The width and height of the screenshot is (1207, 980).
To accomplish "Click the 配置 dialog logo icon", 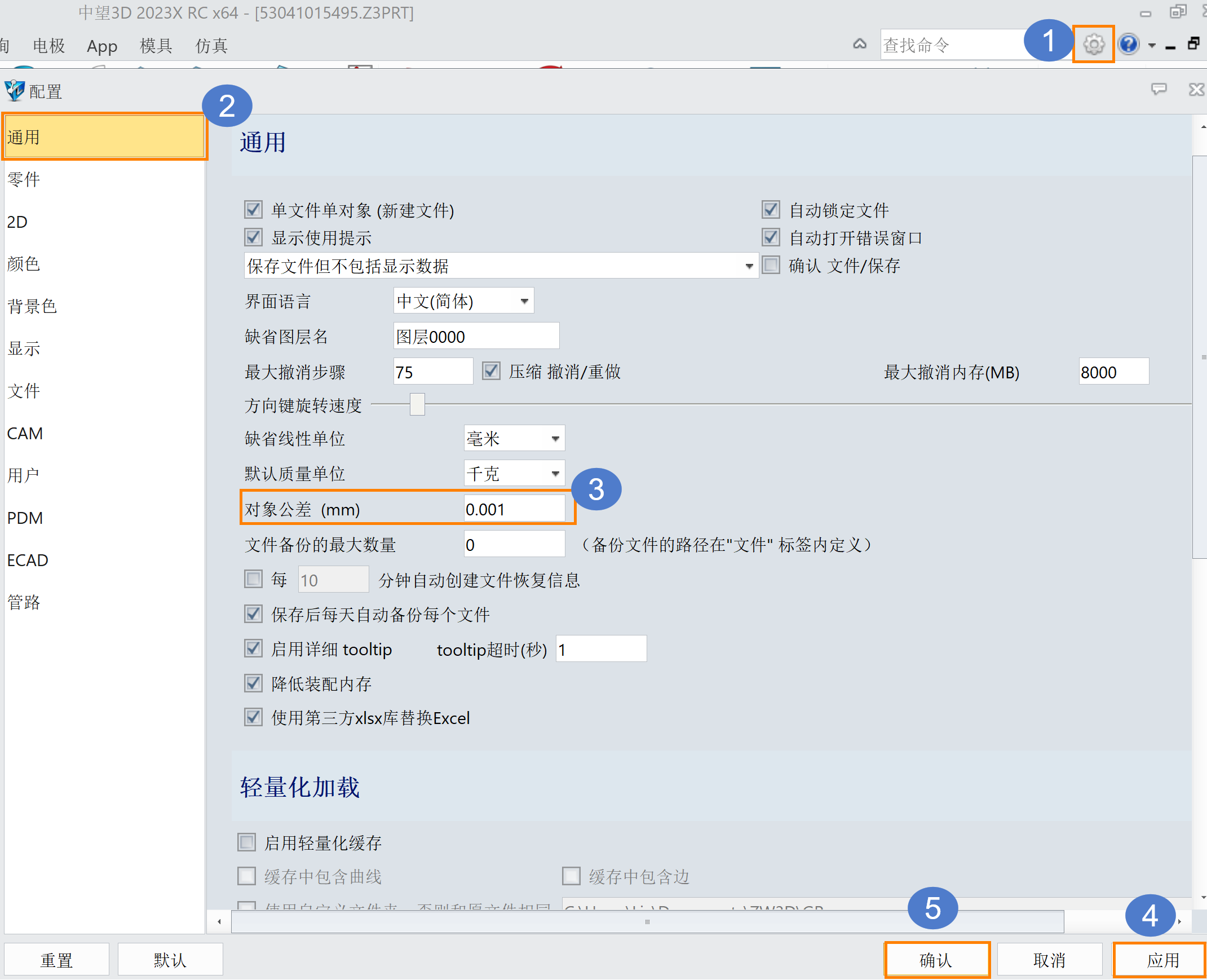I will (14, 90).
